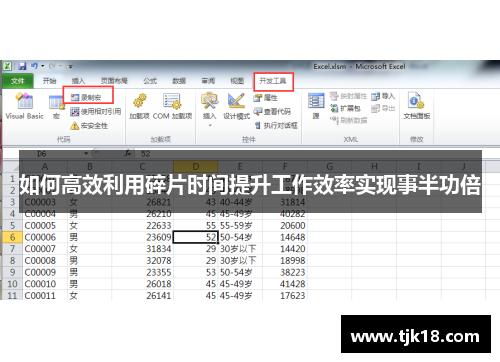This screenshot has width=500, height=362.
Task: Click cell containing C00008
Action: coord(45,261)
